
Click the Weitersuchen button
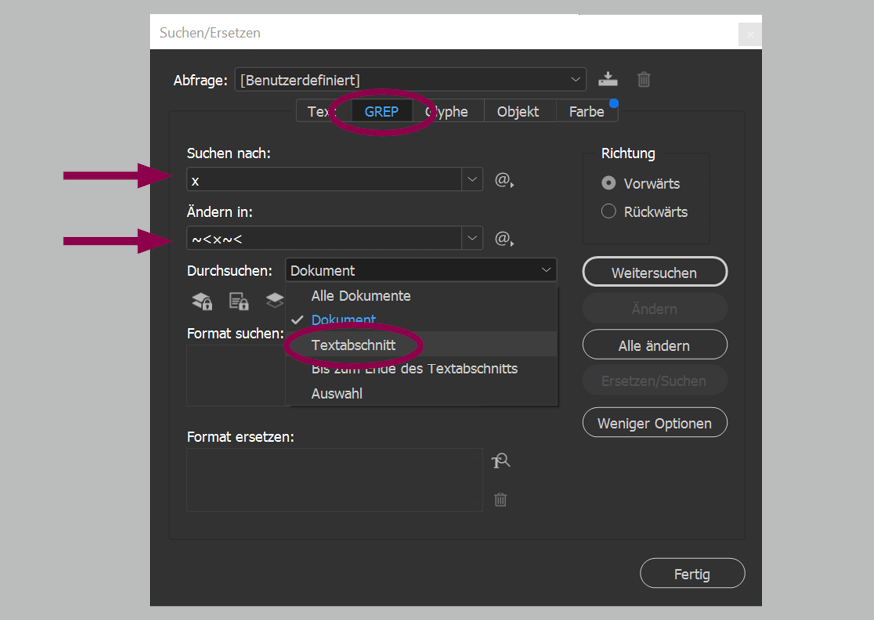tap(654, 273)
